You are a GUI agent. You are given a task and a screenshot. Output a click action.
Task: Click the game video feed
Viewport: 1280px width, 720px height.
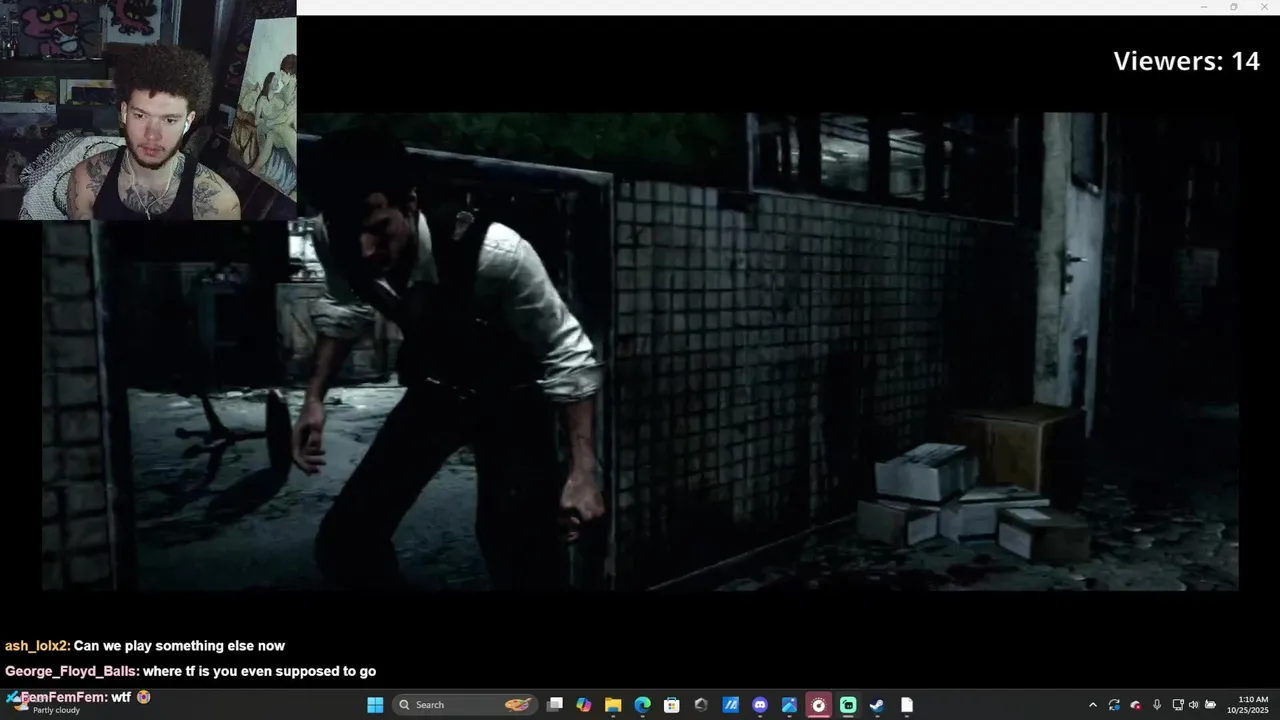(640, 350)
